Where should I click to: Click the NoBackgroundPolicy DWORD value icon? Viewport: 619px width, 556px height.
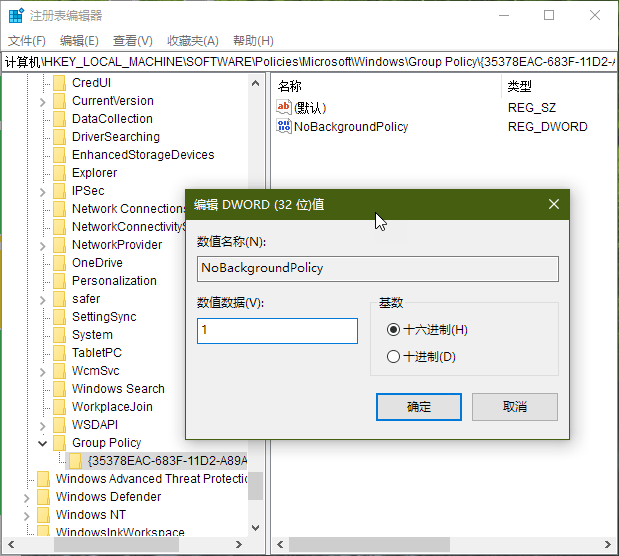coord(284,127)
